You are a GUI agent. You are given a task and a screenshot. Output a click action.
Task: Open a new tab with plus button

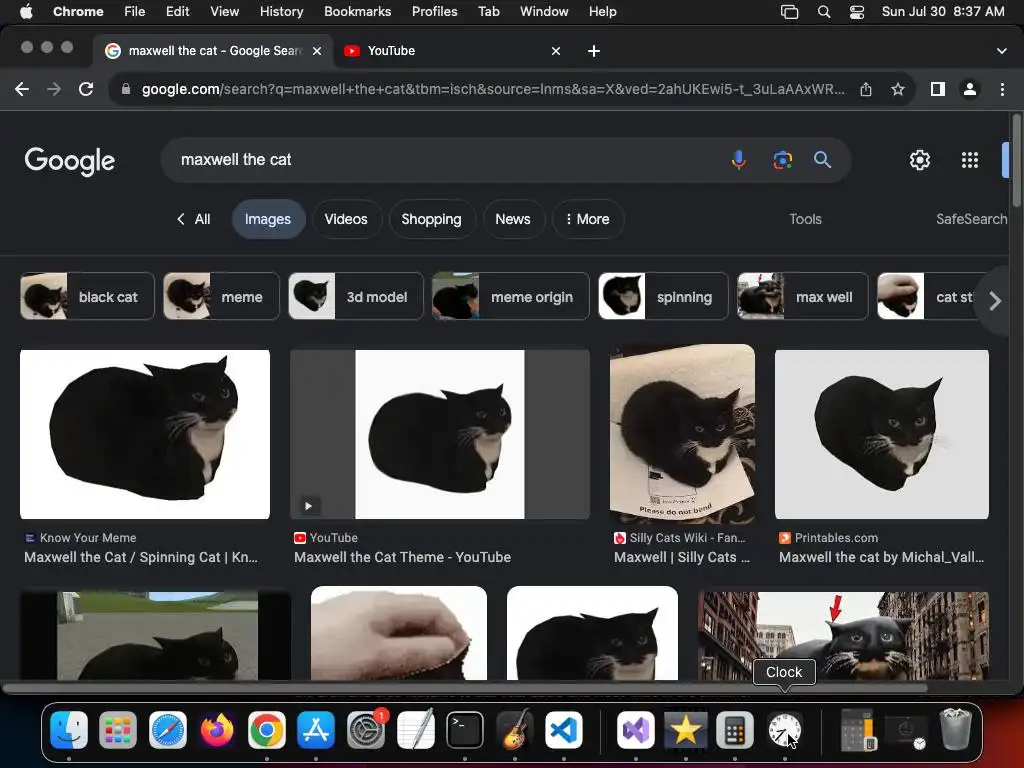point(594,51)
